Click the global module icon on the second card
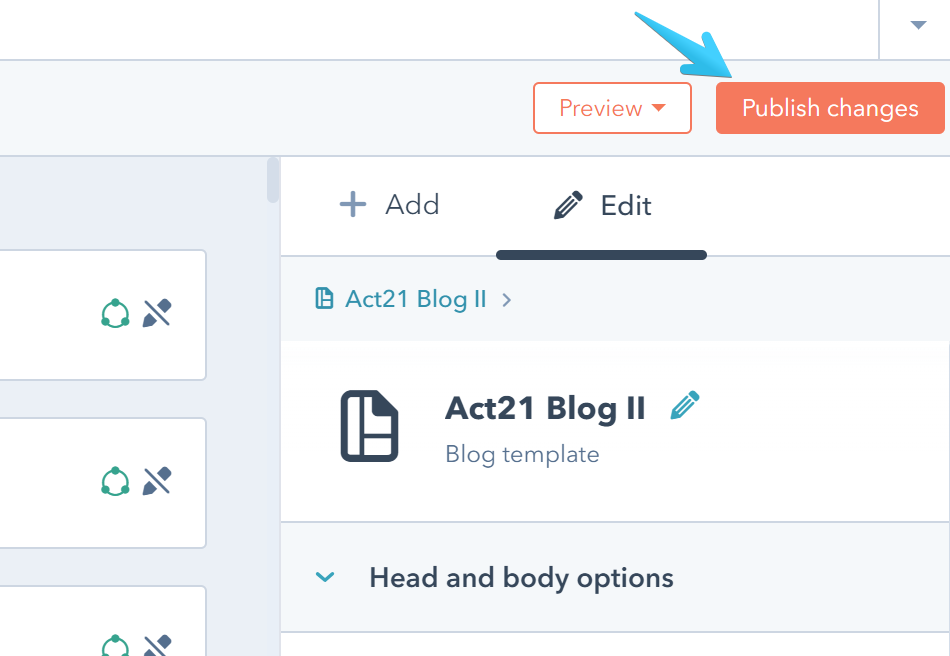Viewport: 950px width, 656px height. [x=115, y=481]
